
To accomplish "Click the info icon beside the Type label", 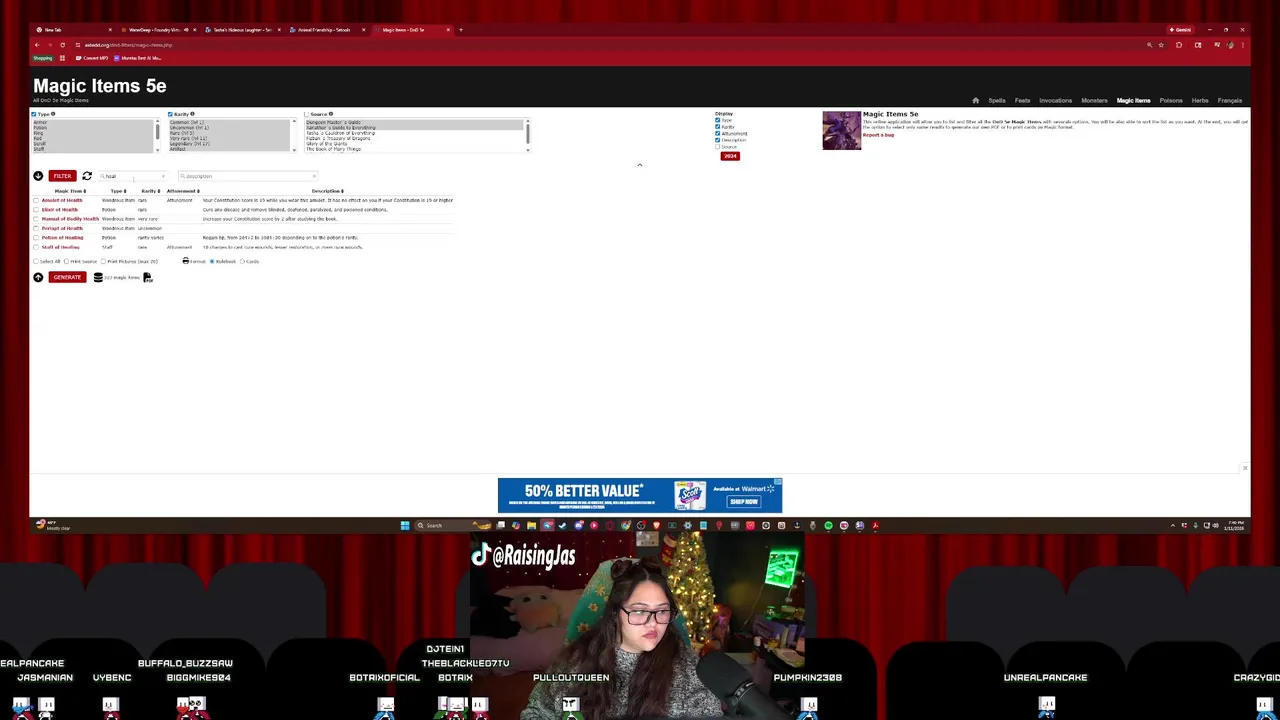I will tap(53, 114).
